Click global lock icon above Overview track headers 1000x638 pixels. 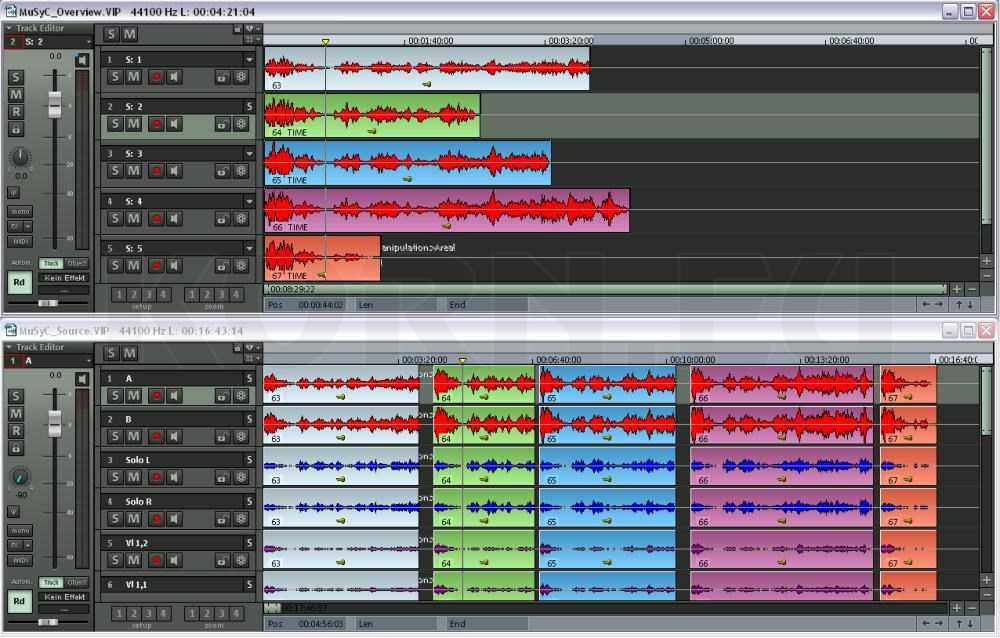click(237, 29)
